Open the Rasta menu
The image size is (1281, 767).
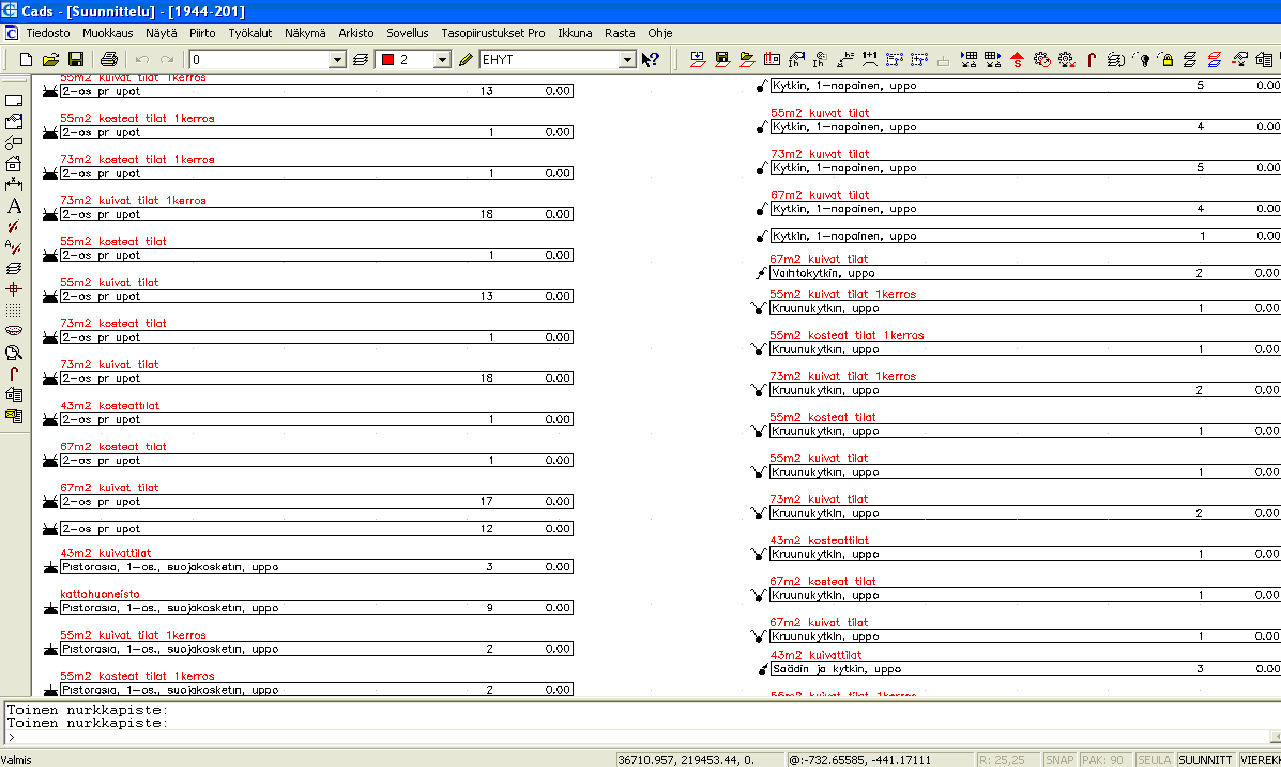point(620,33)
